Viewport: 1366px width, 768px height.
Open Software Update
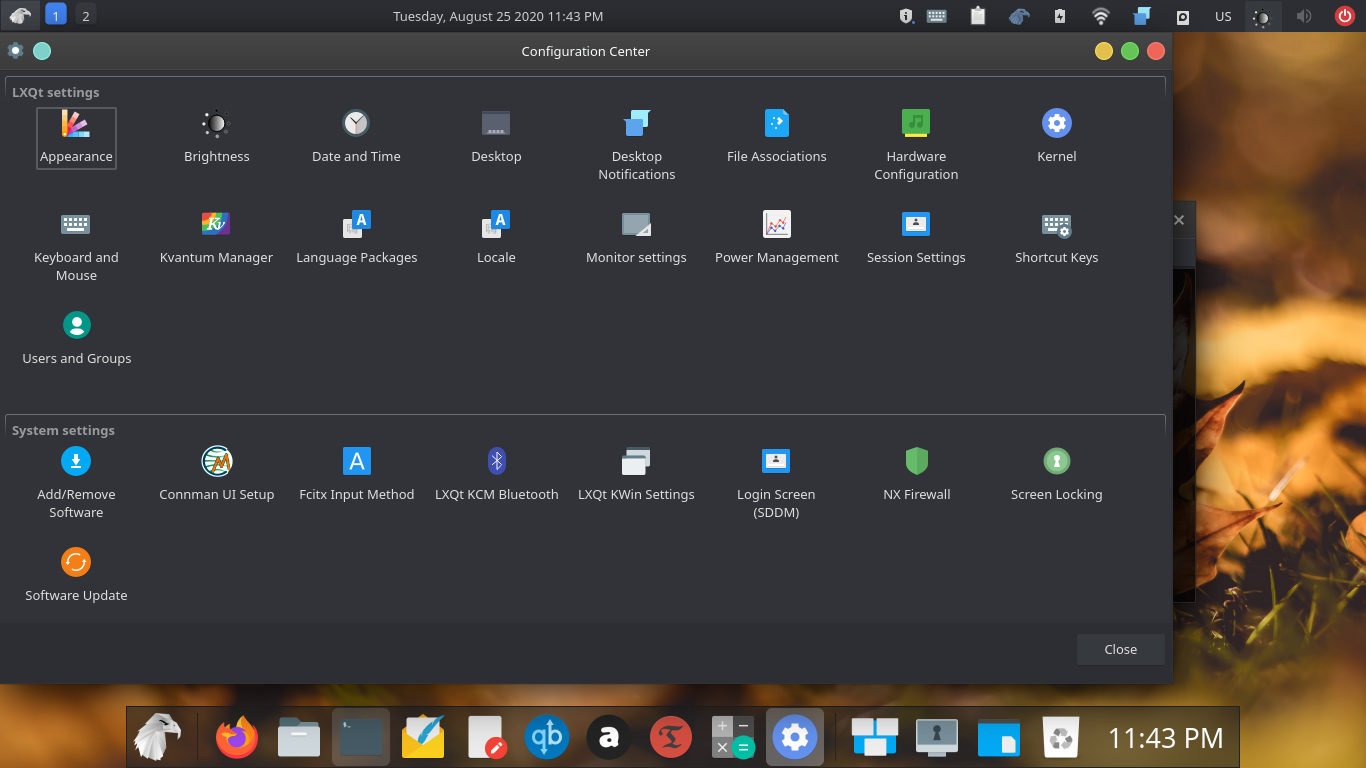[x=76, y=577]
